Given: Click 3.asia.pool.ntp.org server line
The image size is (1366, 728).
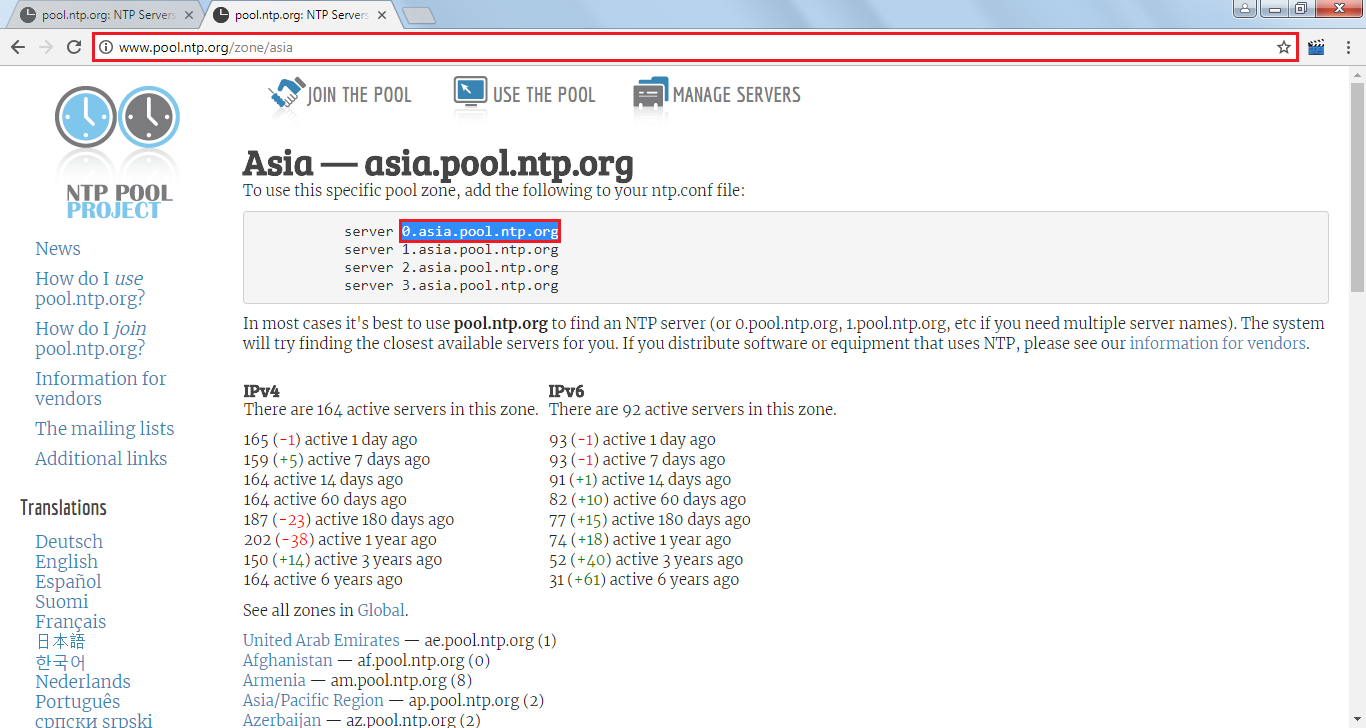Looking at the screenshot, I should (x=451, y=286).
